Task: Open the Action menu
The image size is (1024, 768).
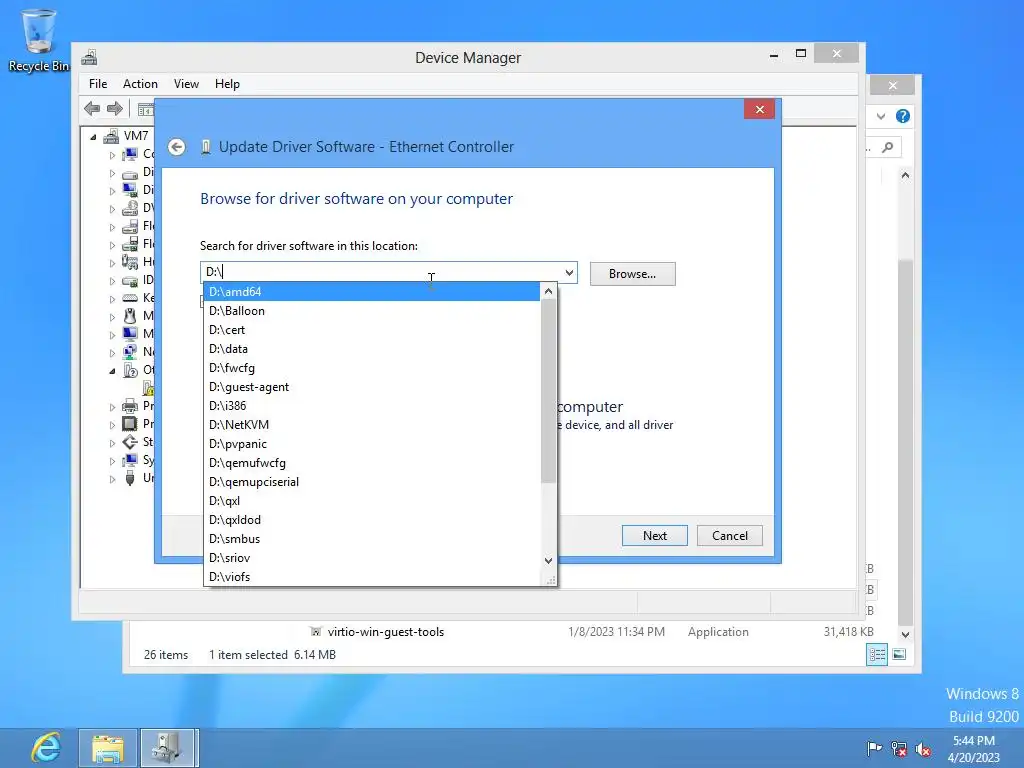Action: pos(140,84)
